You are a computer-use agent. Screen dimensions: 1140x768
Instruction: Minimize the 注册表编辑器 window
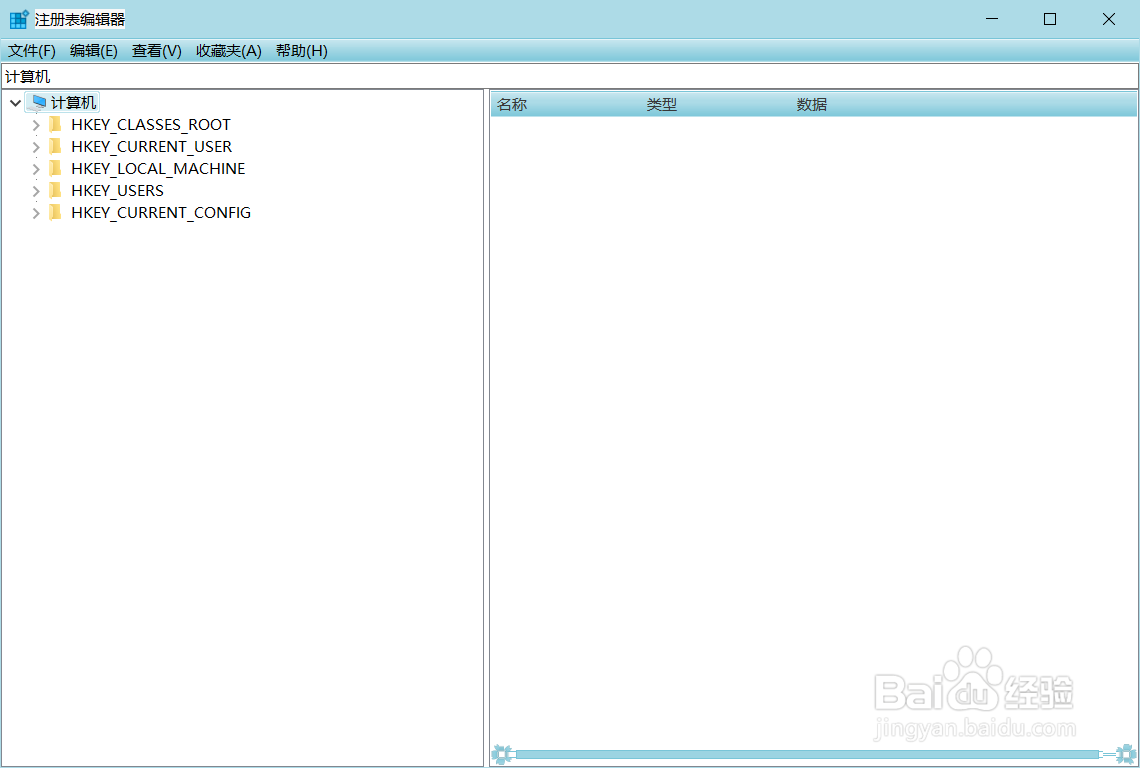(992, 19)
